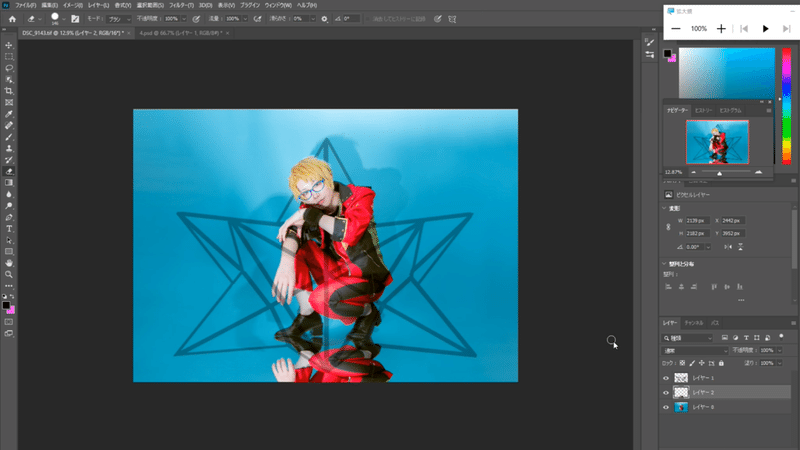Viewport: 800px width, 450px height.
Task: Open the flow dropdown in options bar
Action: (245, 19)
